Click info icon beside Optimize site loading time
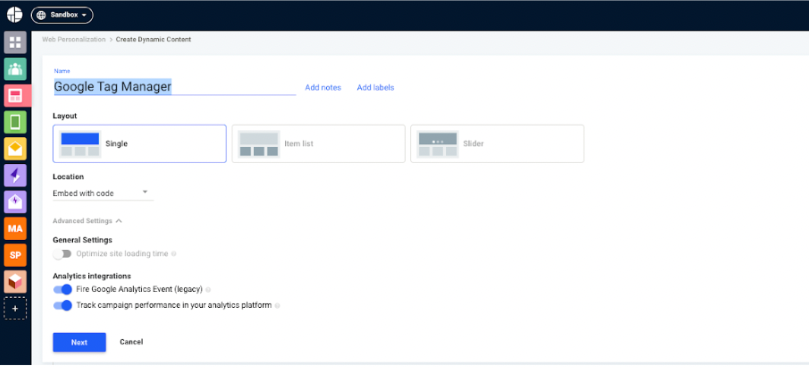 (173, 254)
